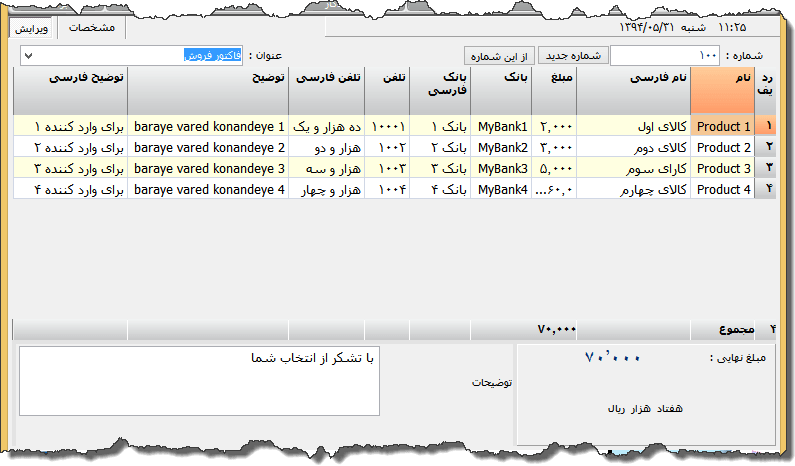
Task: Click the توضیح فارسی column header
Action: [70, 89]
